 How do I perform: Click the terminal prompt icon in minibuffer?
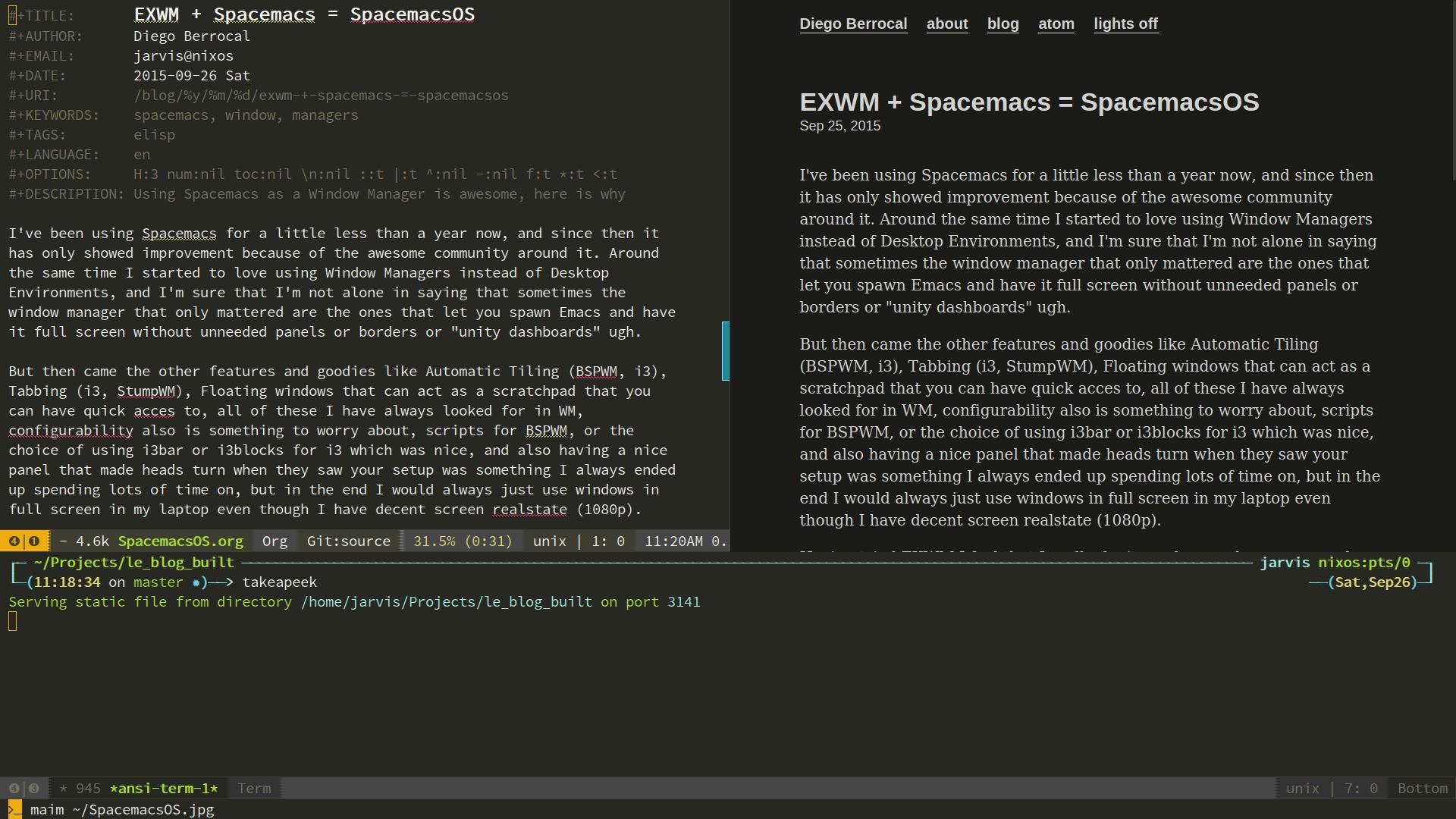[x=14, y=810]
